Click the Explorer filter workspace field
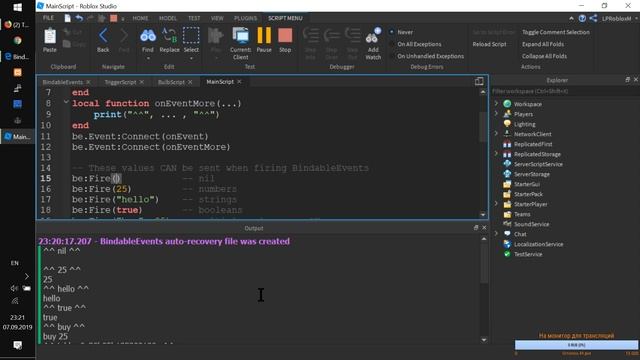This screenshot has height=360, width=640. [x=564, y=91]
